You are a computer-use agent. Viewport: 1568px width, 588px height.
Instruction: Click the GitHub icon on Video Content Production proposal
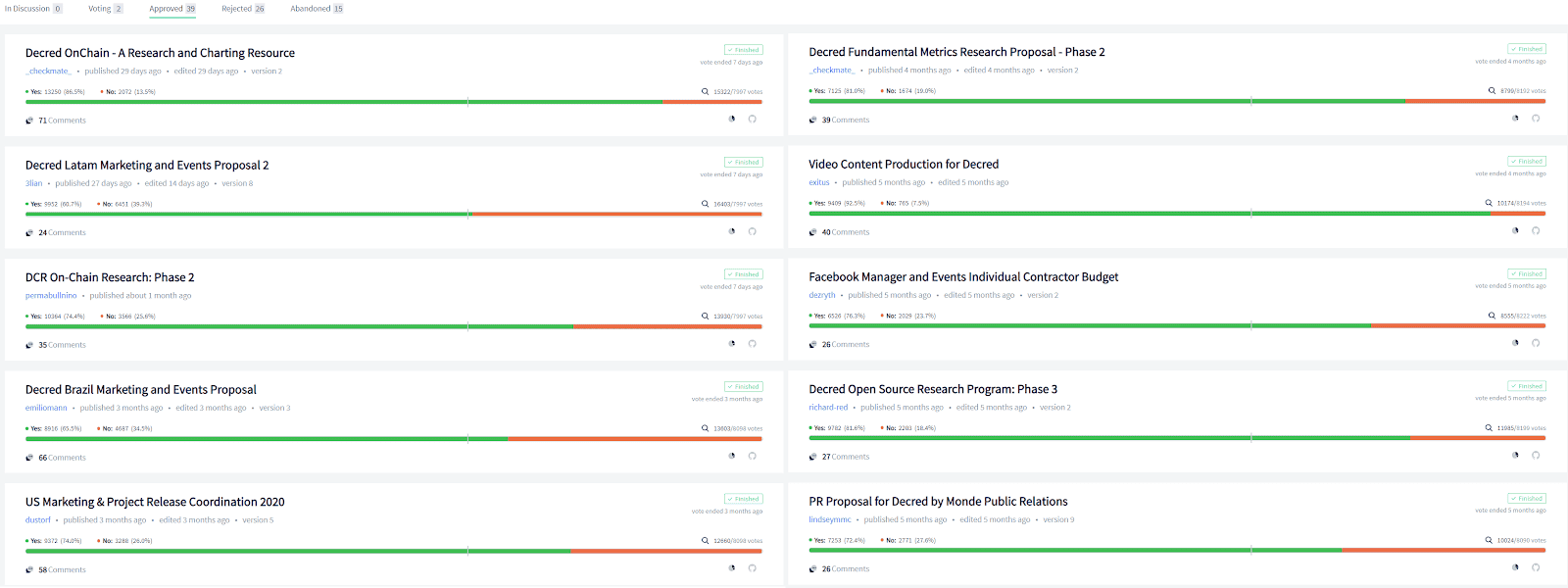1536,231
